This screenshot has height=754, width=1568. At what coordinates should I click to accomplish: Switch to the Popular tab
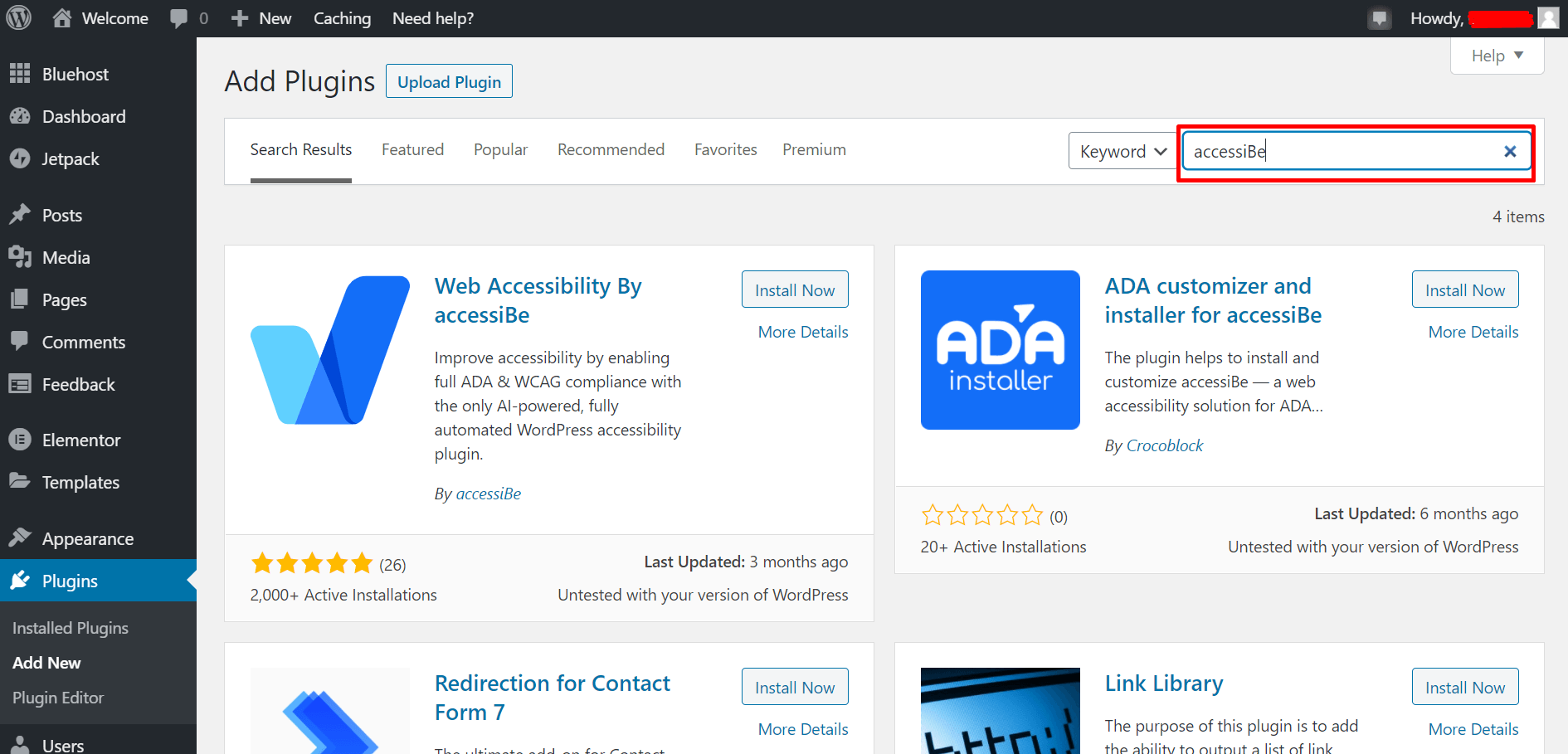point(500,149)
